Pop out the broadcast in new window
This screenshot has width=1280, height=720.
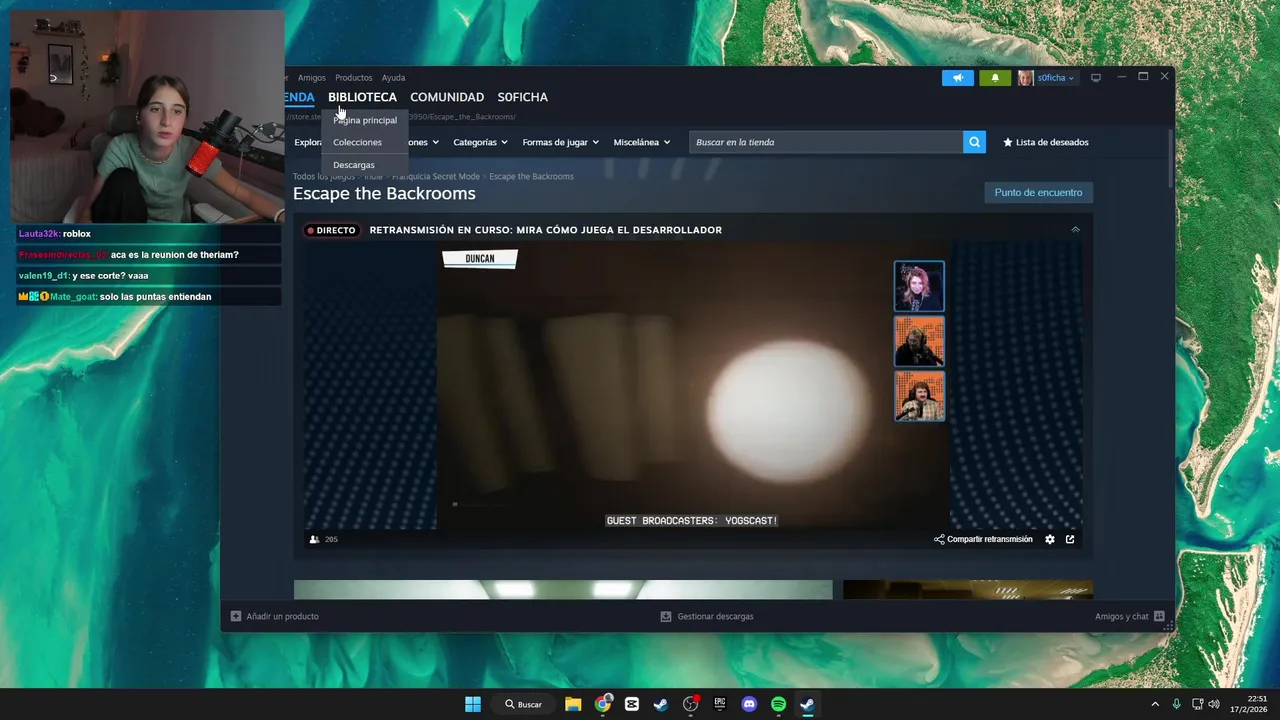click(x=1070, y=539)
